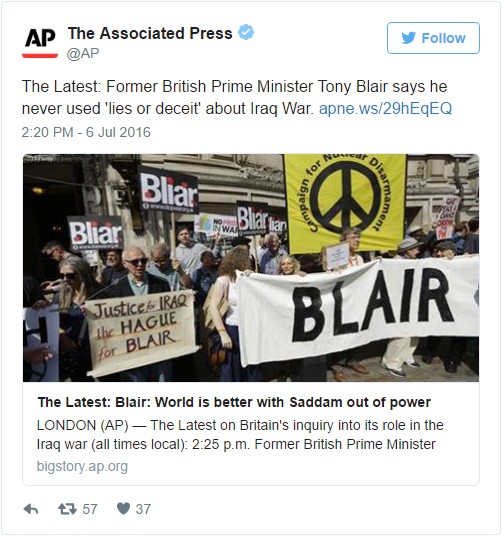View the 57 retweets count
Viewport: 503px width, 536px height.
click(x=90, y=509)
